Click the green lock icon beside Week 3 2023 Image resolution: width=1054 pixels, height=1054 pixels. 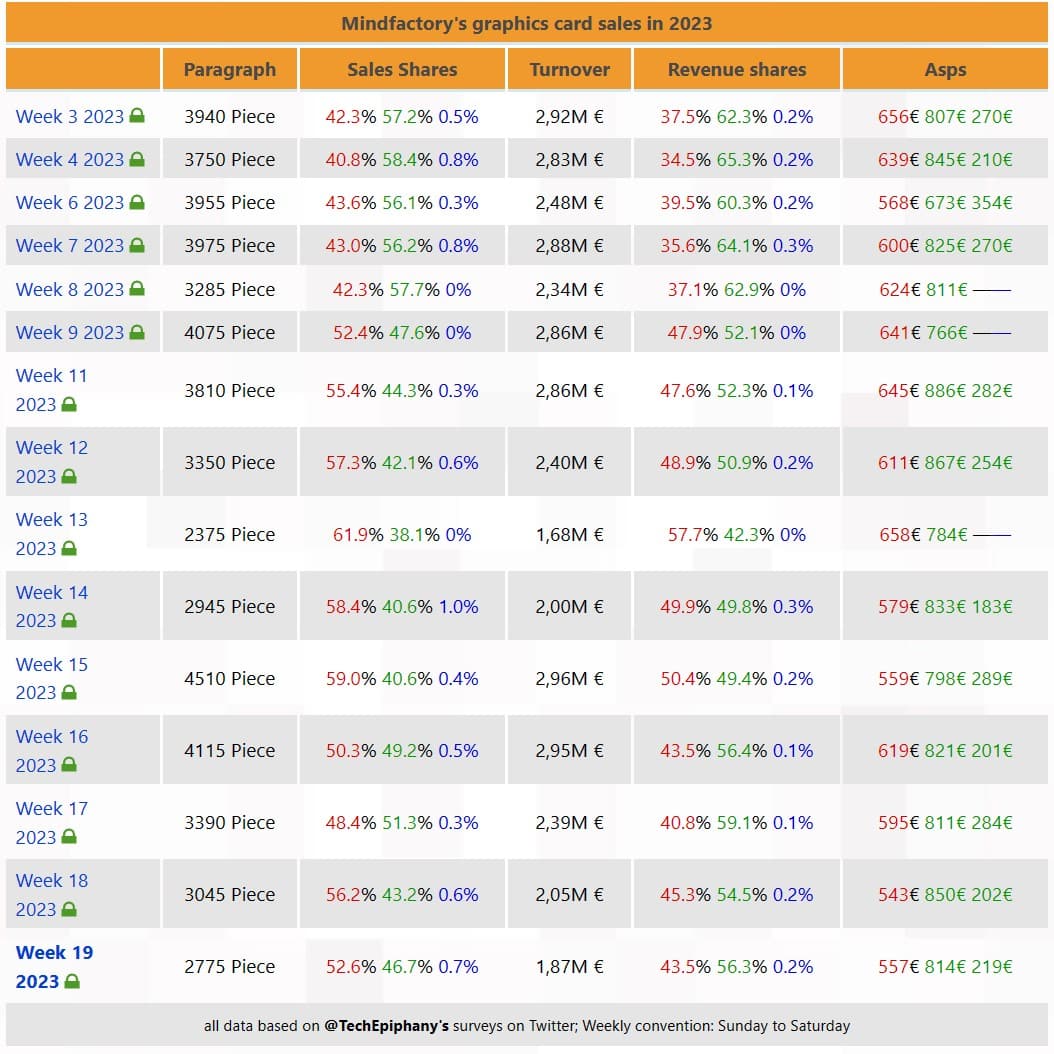pos(137,116)
